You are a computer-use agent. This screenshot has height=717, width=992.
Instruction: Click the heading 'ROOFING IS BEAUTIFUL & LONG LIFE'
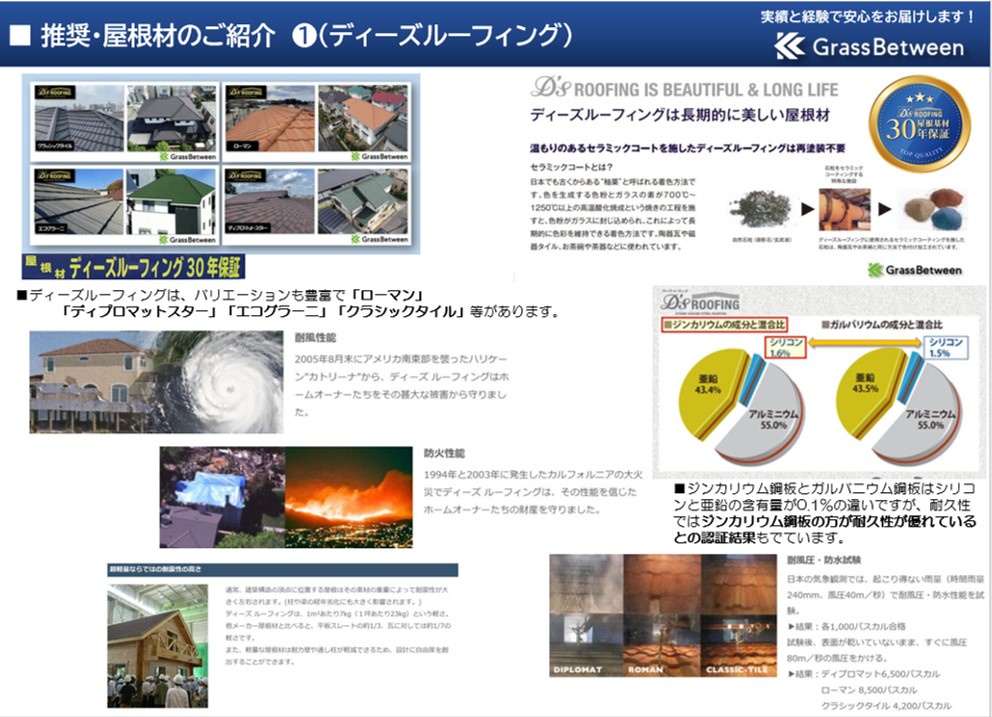pos(706,90)
